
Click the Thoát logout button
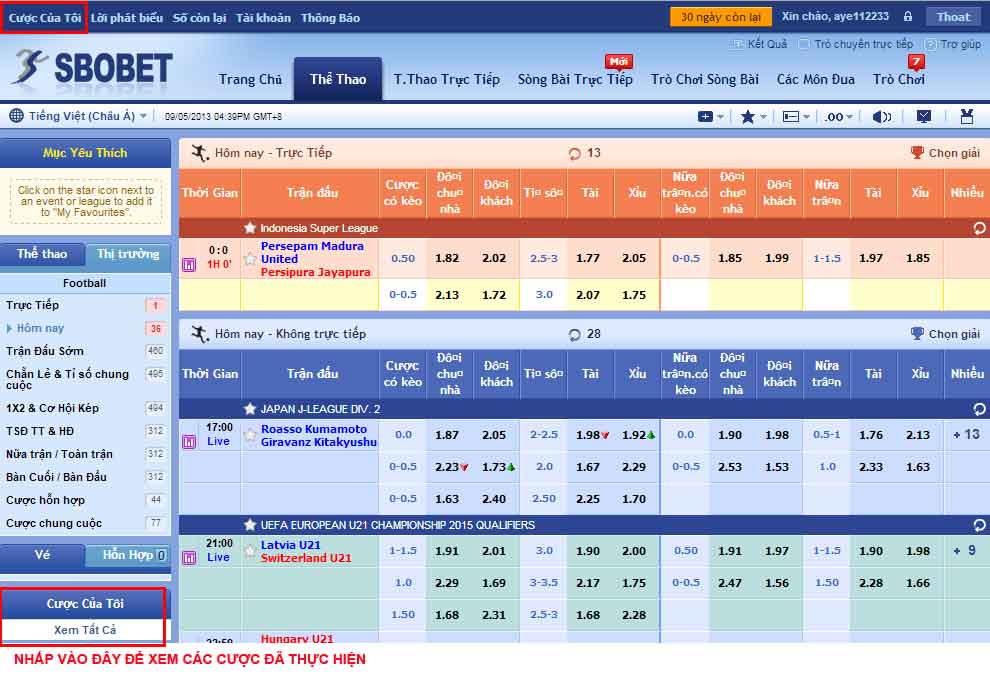(x=953, y=17)
